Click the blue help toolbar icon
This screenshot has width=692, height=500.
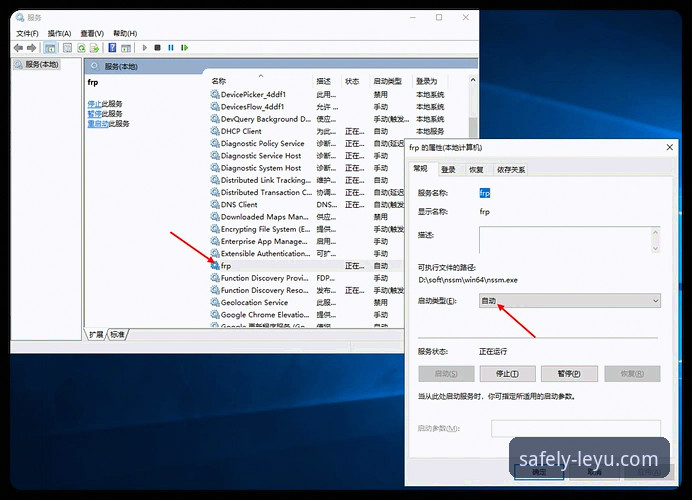tap(112, 48)
